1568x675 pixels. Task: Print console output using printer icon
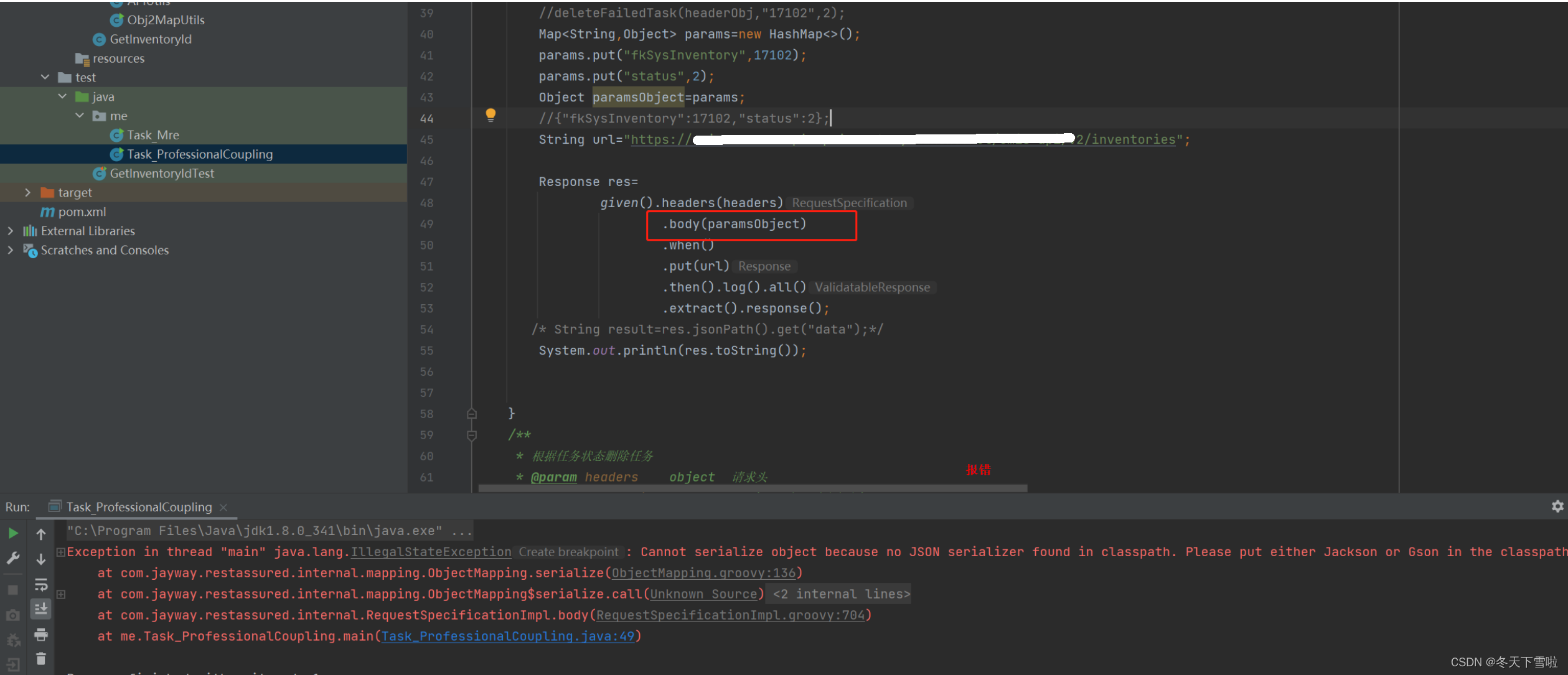40,635
